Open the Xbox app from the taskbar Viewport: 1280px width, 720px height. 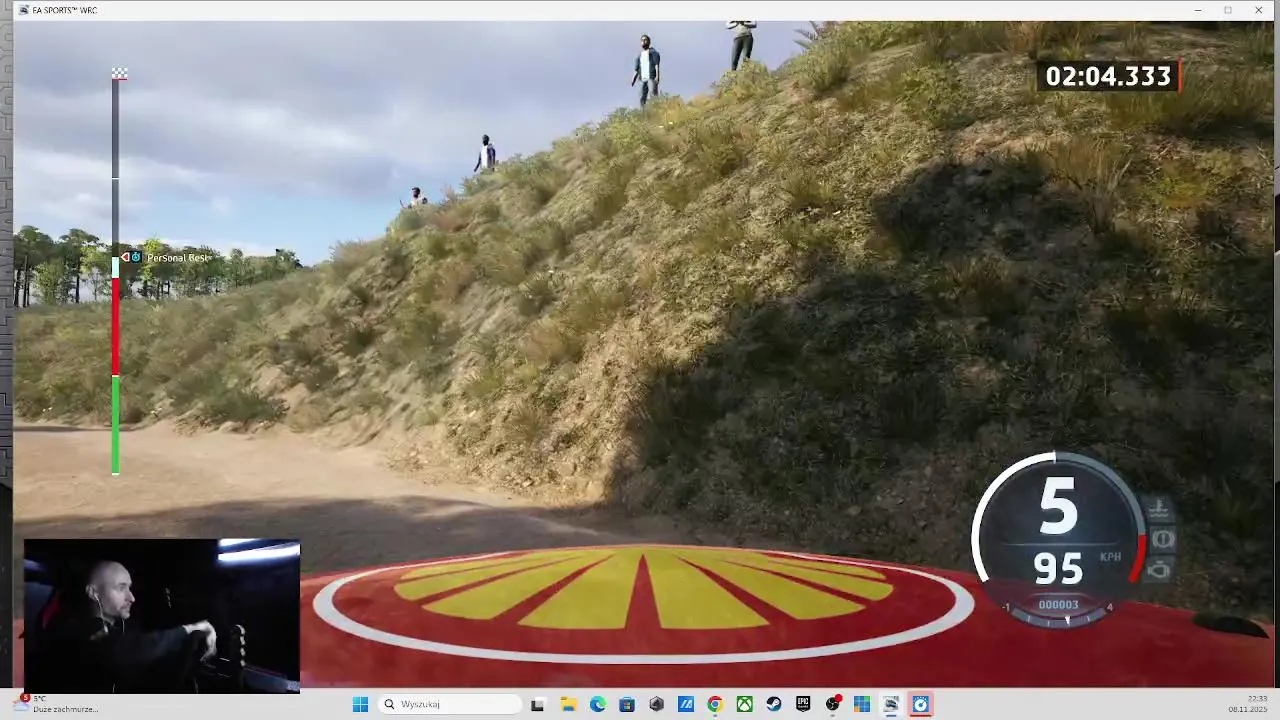pyautogui.click(x=745, y=704)
